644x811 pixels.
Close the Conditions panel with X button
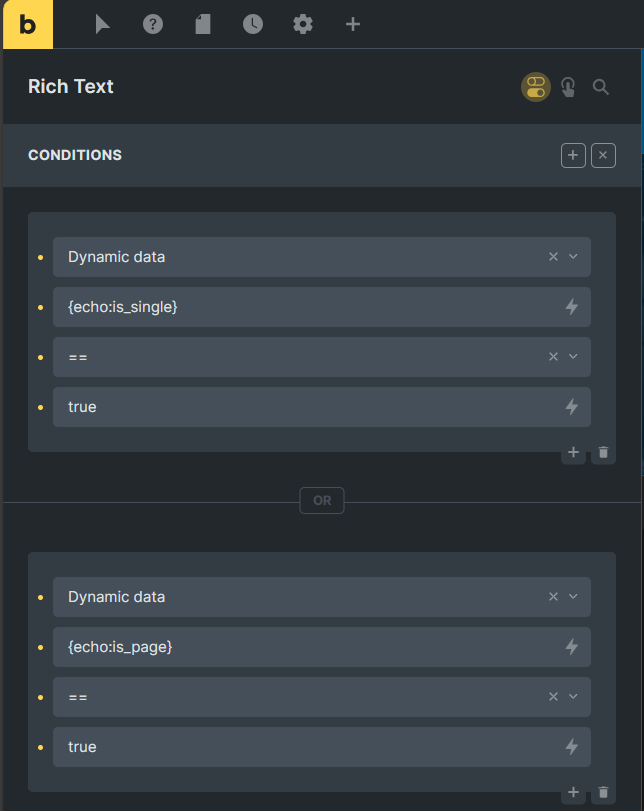603,155
